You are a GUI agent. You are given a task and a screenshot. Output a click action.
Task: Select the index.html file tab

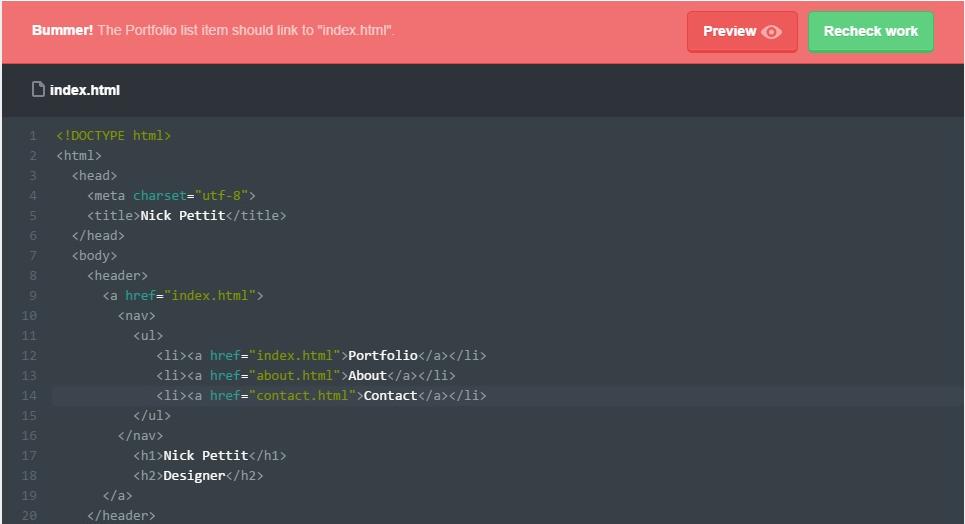[84, 90]
